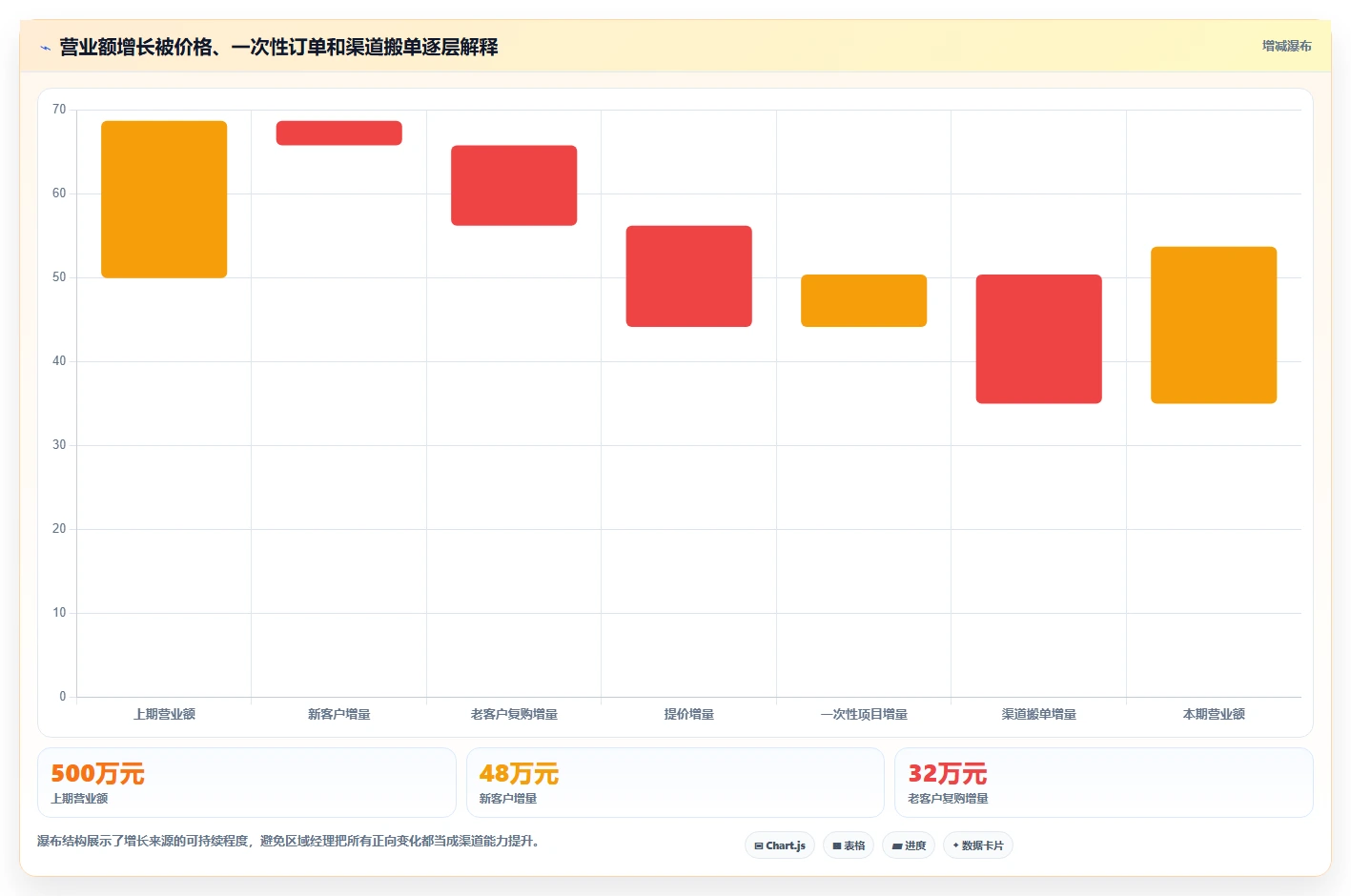Click the 新客户增量 x-axis label

(339, 714)
